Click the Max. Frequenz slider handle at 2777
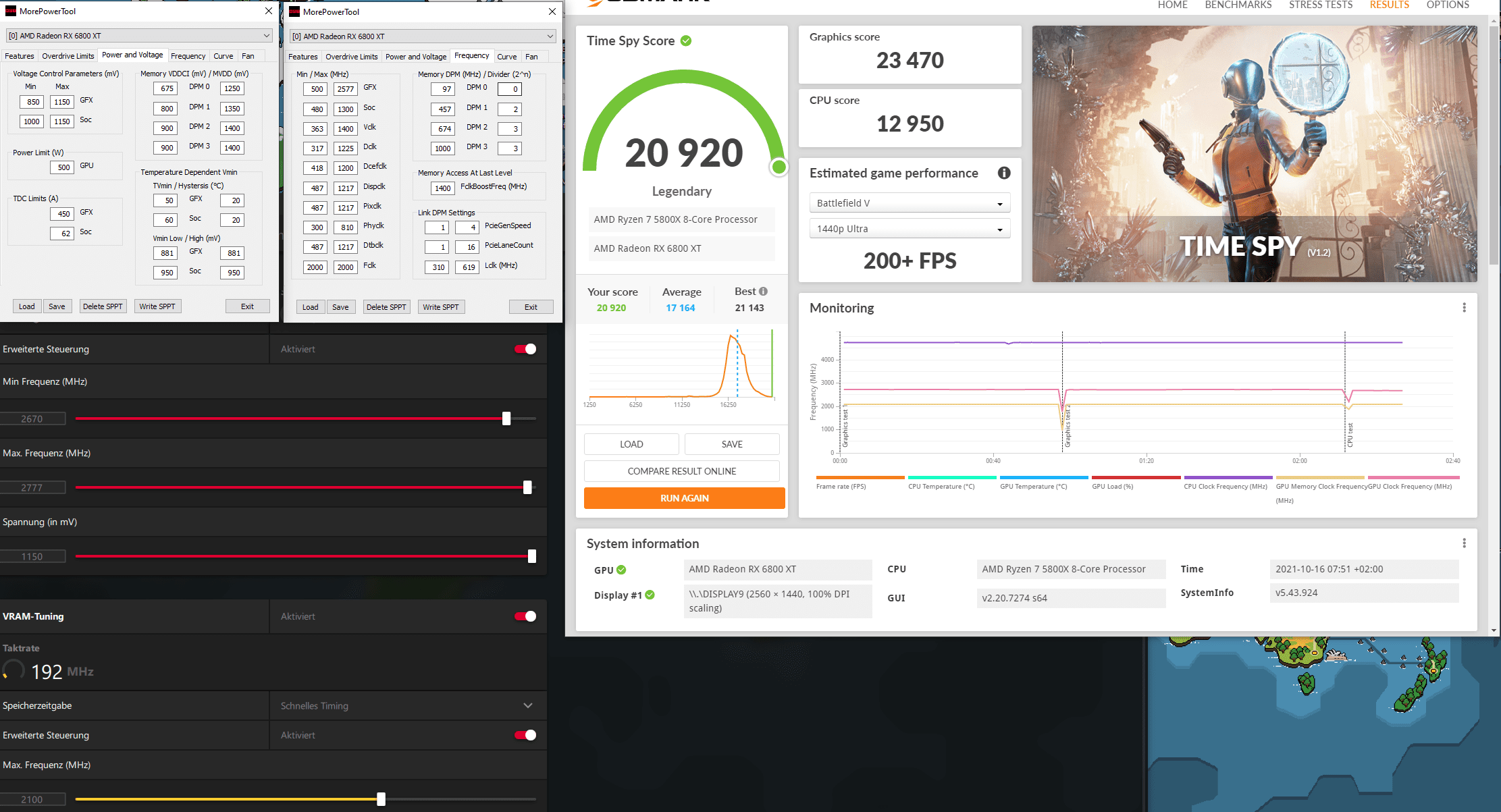The width and height of the screenshot is (1501, 812). click(x=527, y=487)
